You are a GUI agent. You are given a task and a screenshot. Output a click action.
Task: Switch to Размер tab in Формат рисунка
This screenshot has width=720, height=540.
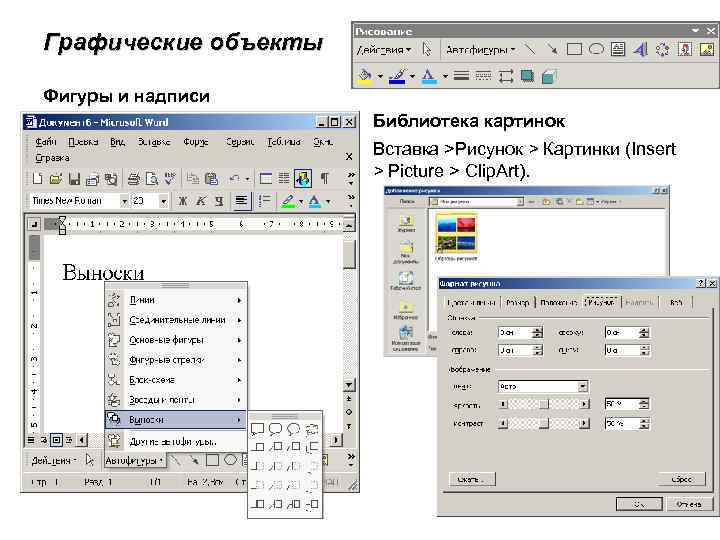pos(518,302)
